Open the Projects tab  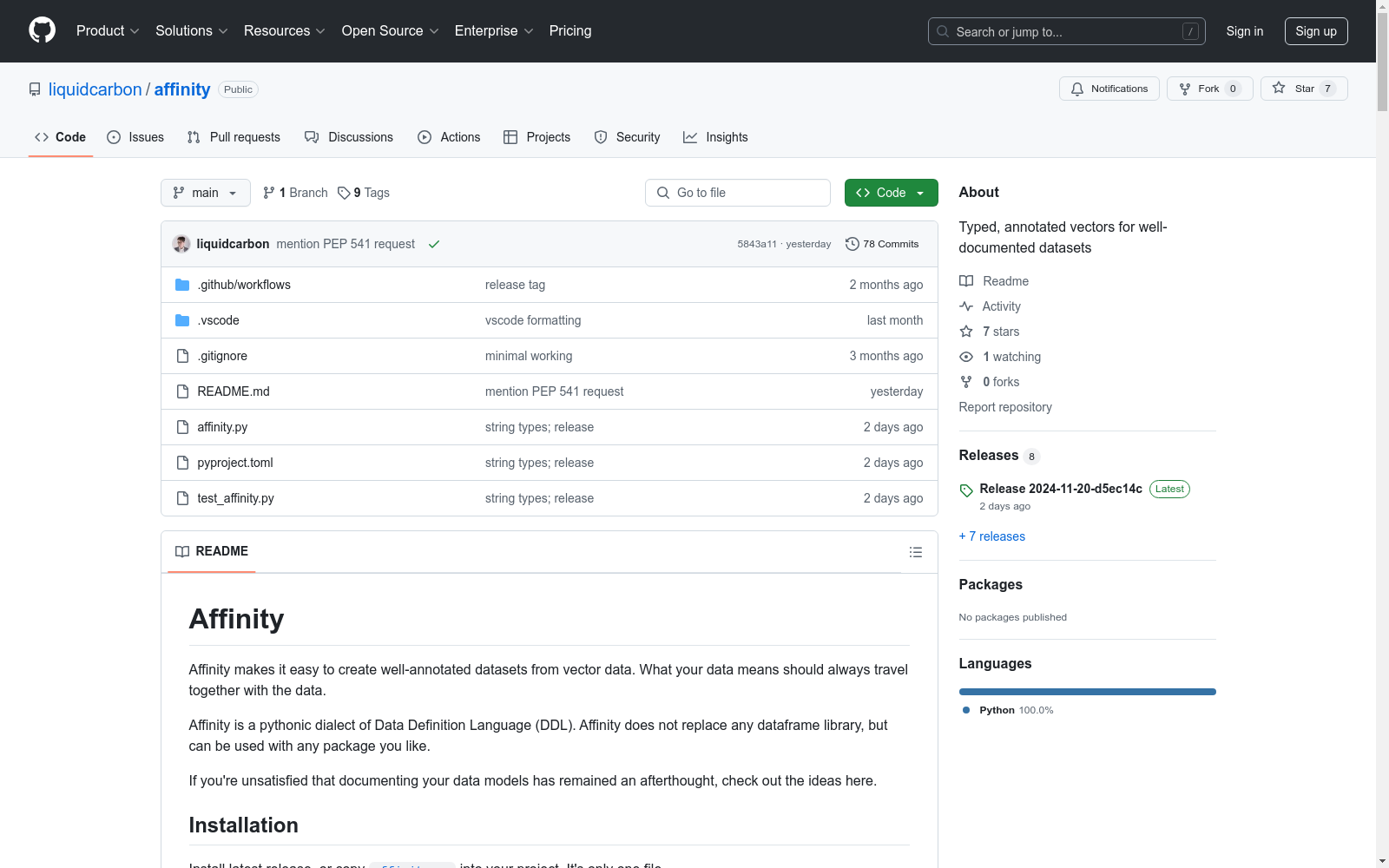pos(537,137)
